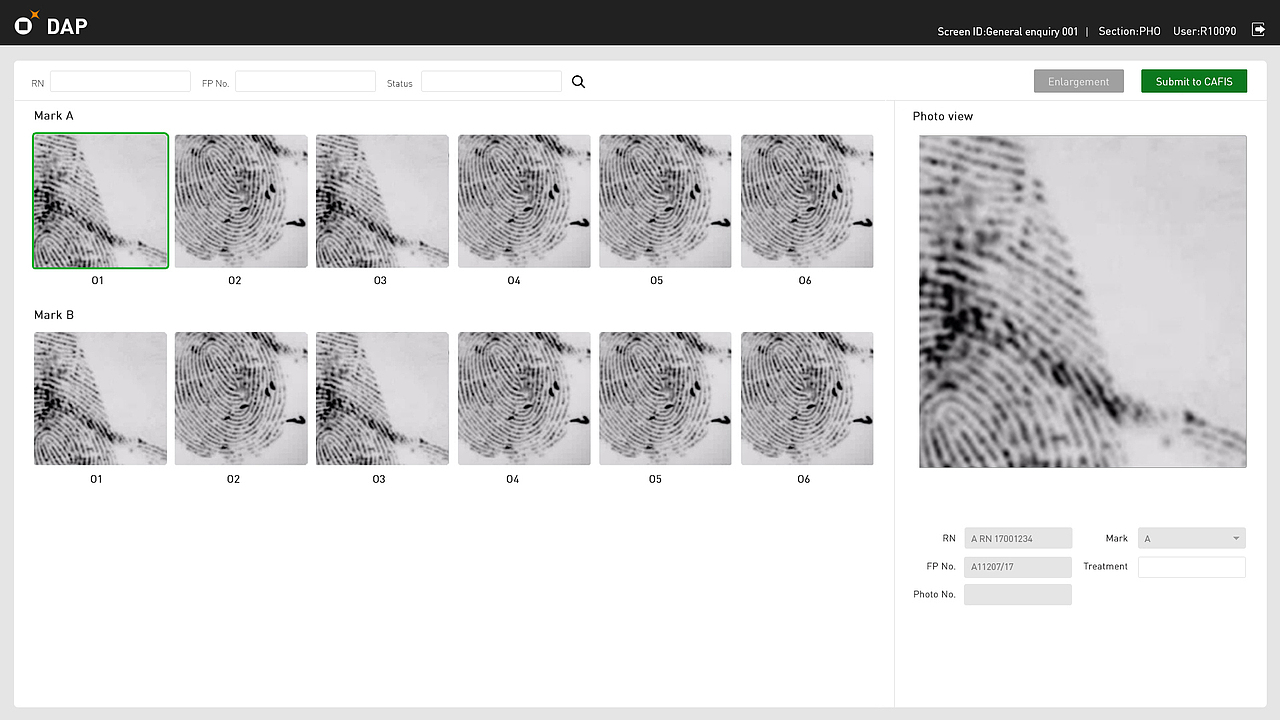
Task: Select thumbnail 06 under Mark A
Action: [806, 200]
